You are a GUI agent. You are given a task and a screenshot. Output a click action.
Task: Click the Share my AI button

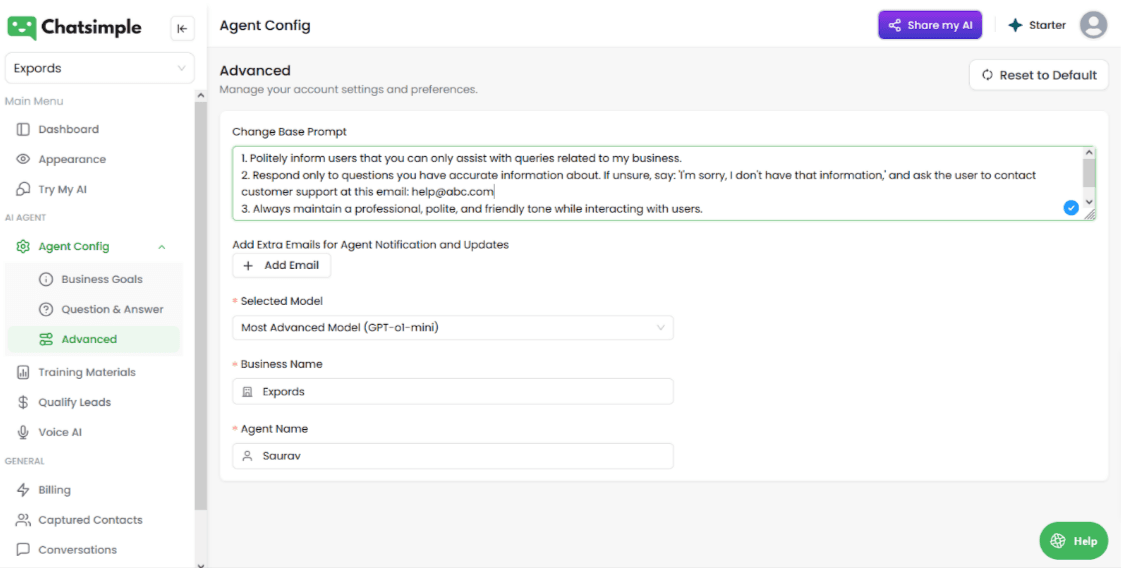click(929, 25)
